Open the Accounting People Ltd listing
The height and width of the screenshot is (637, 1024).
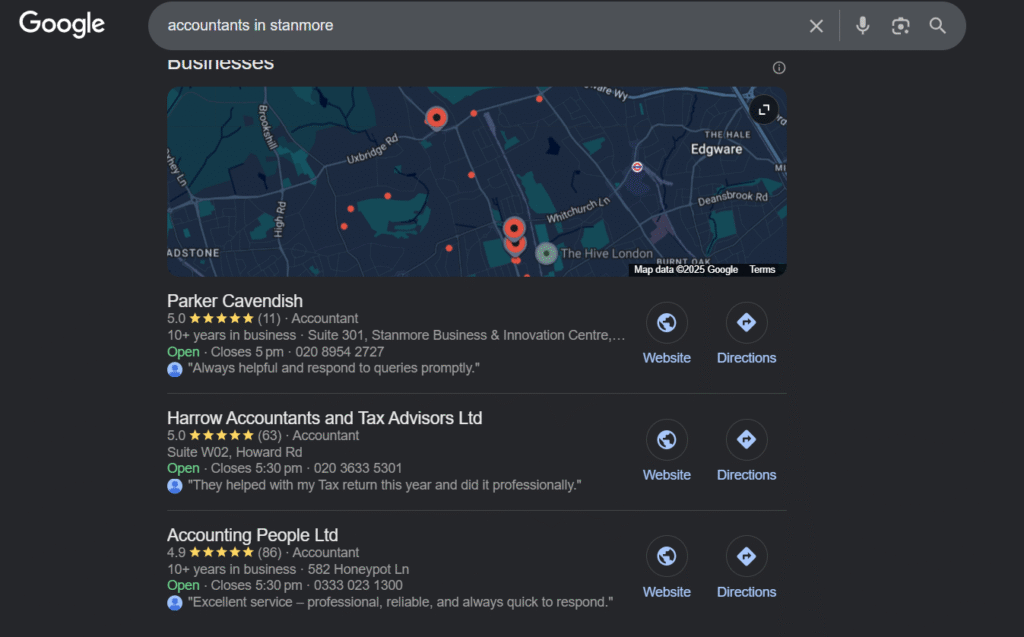click(x=252, y=535)
